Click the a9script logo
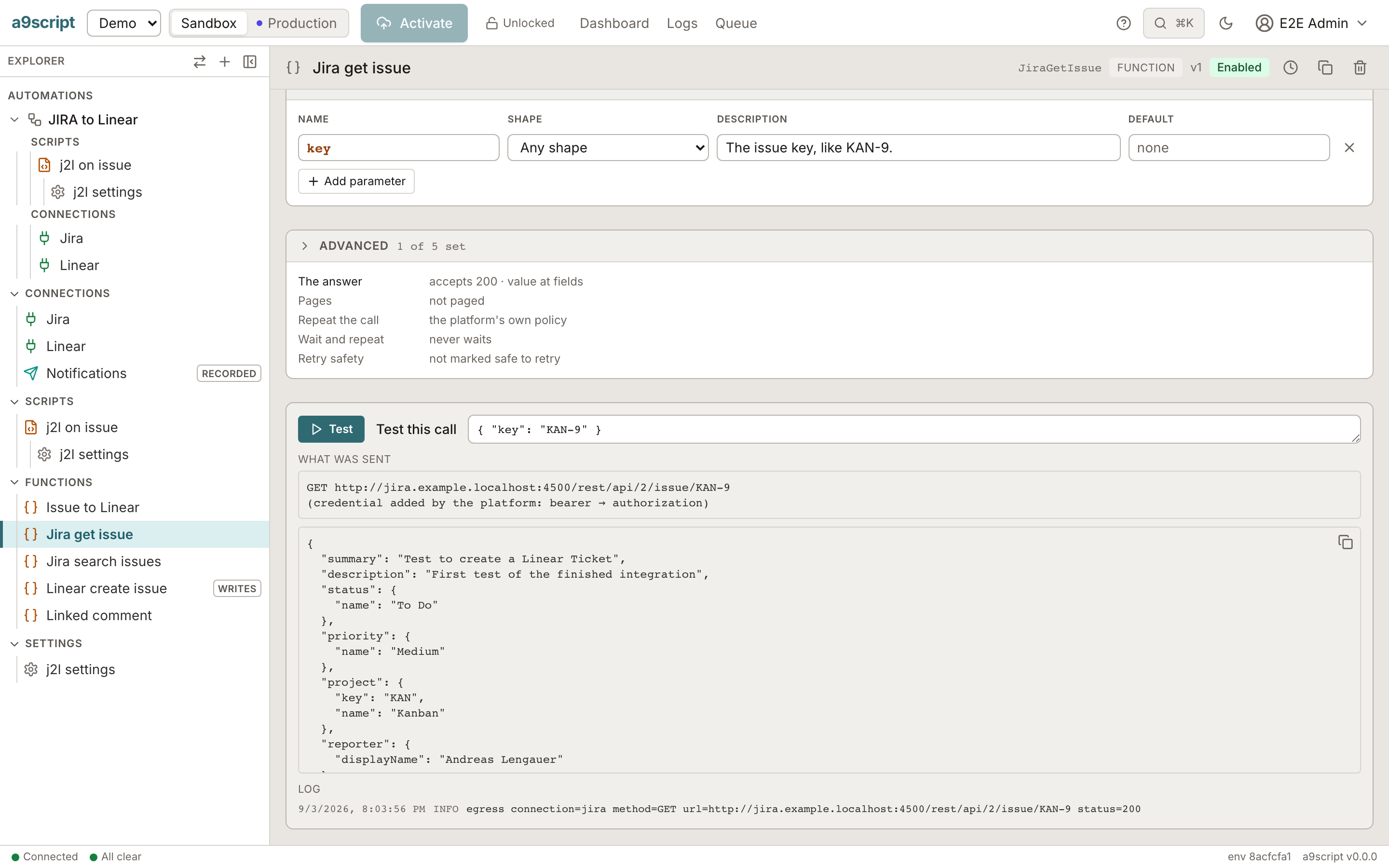1389x868 pixels. (x=43, y=23)
